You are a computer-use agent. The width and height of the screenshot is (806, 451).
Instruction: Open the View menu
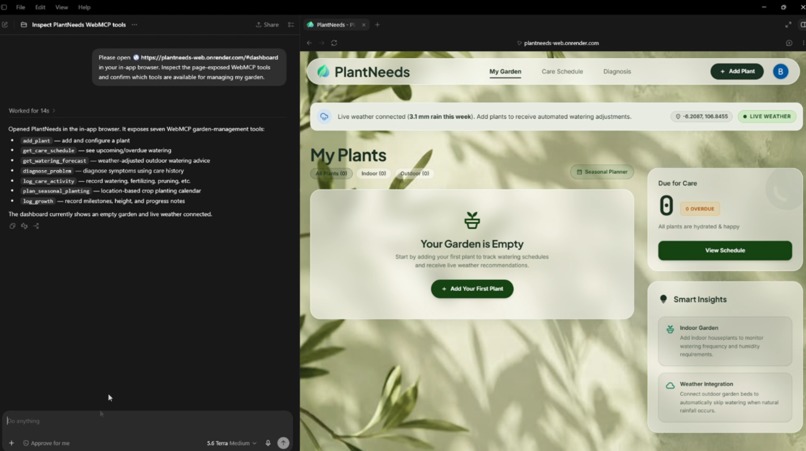click(62, 7)
